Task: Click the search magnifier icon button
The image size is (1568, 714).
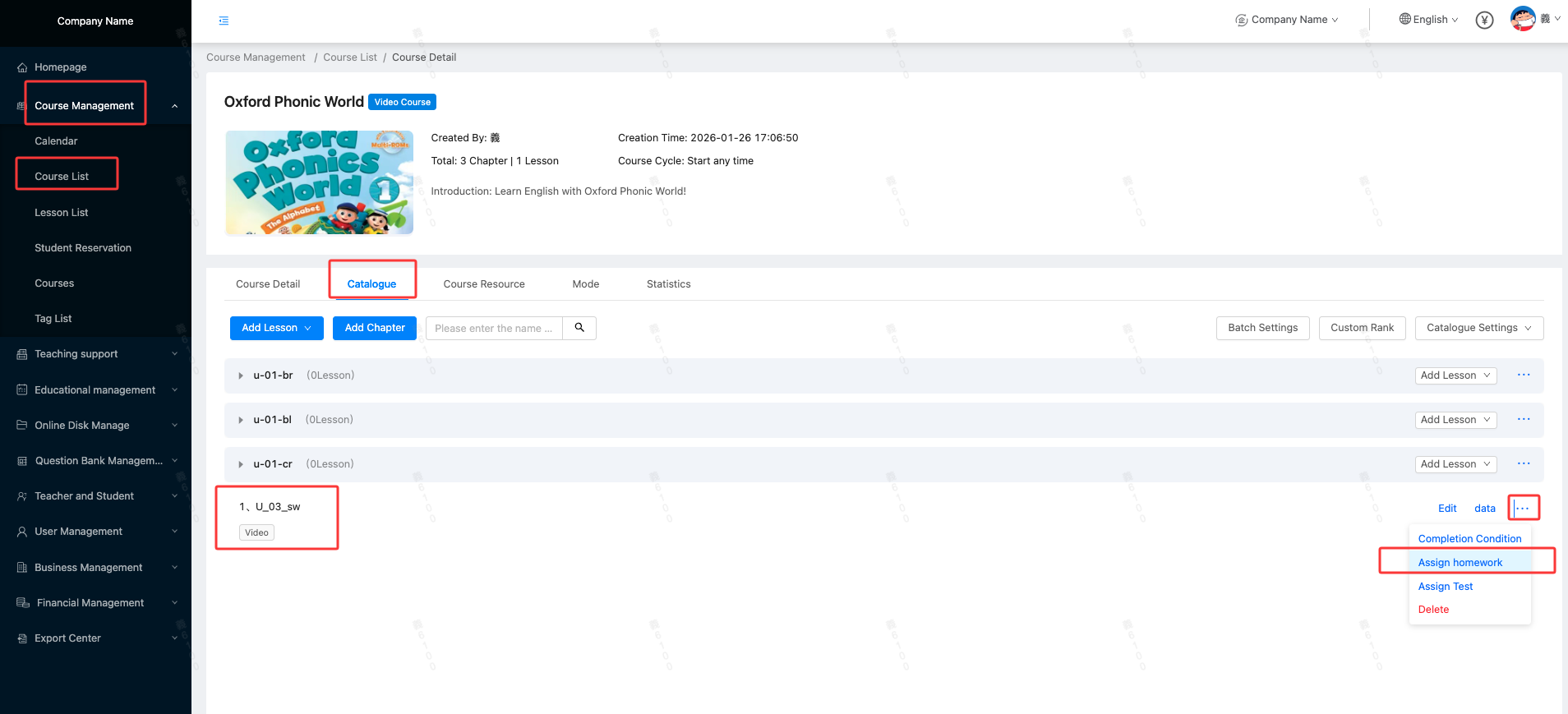Action: 579,328
